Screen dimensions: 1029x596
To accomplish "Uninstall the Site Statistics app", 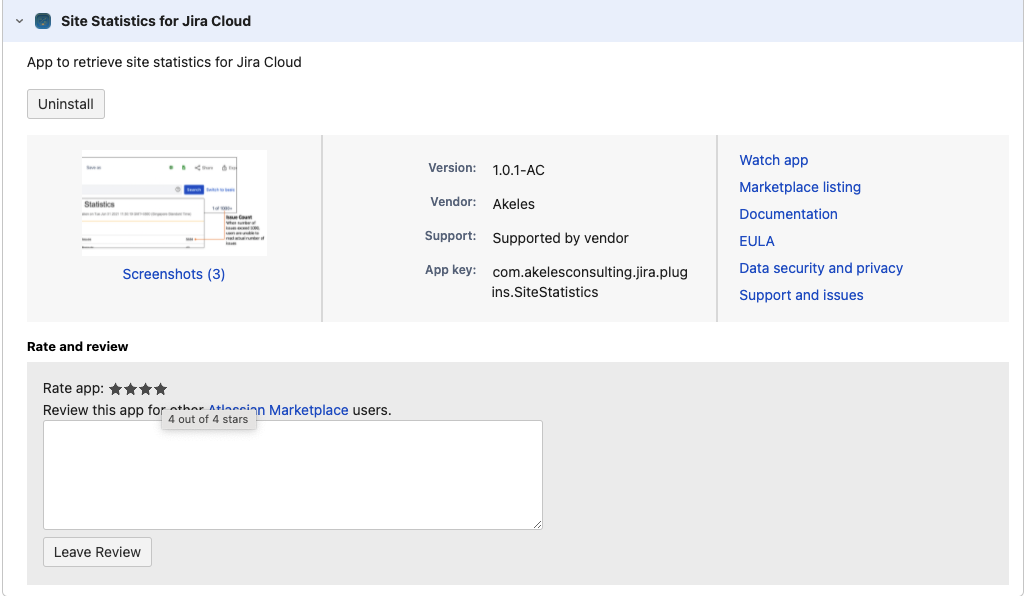I will [66, 104].
